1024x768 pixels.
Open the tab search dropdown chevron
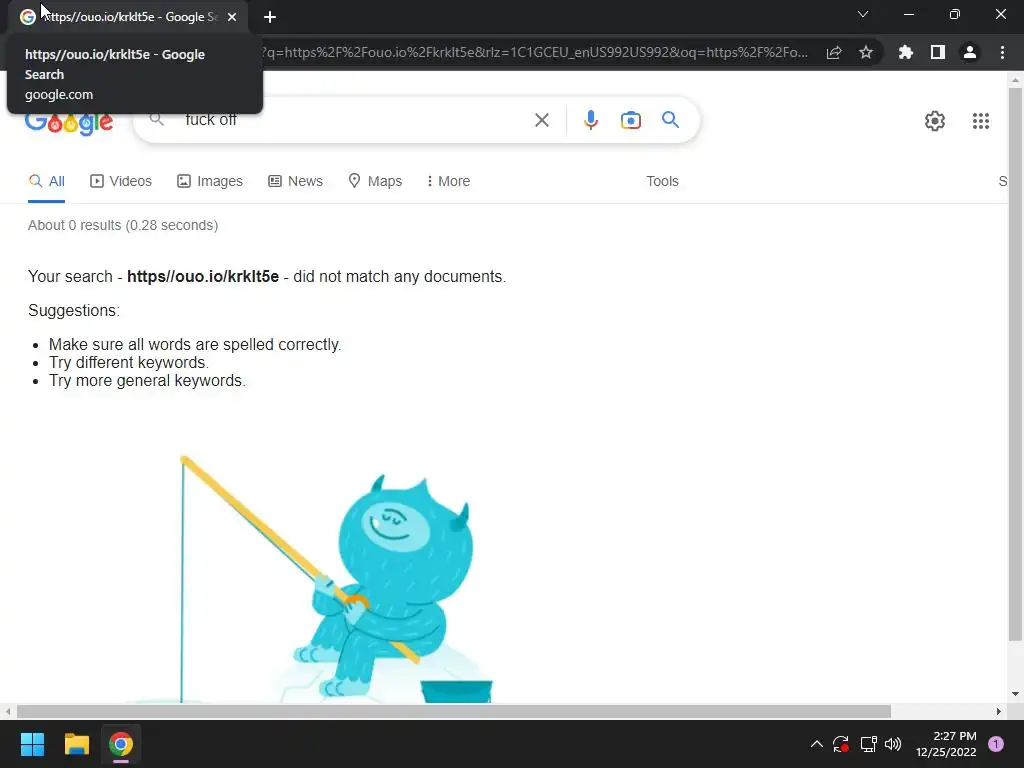pos(863,14)
